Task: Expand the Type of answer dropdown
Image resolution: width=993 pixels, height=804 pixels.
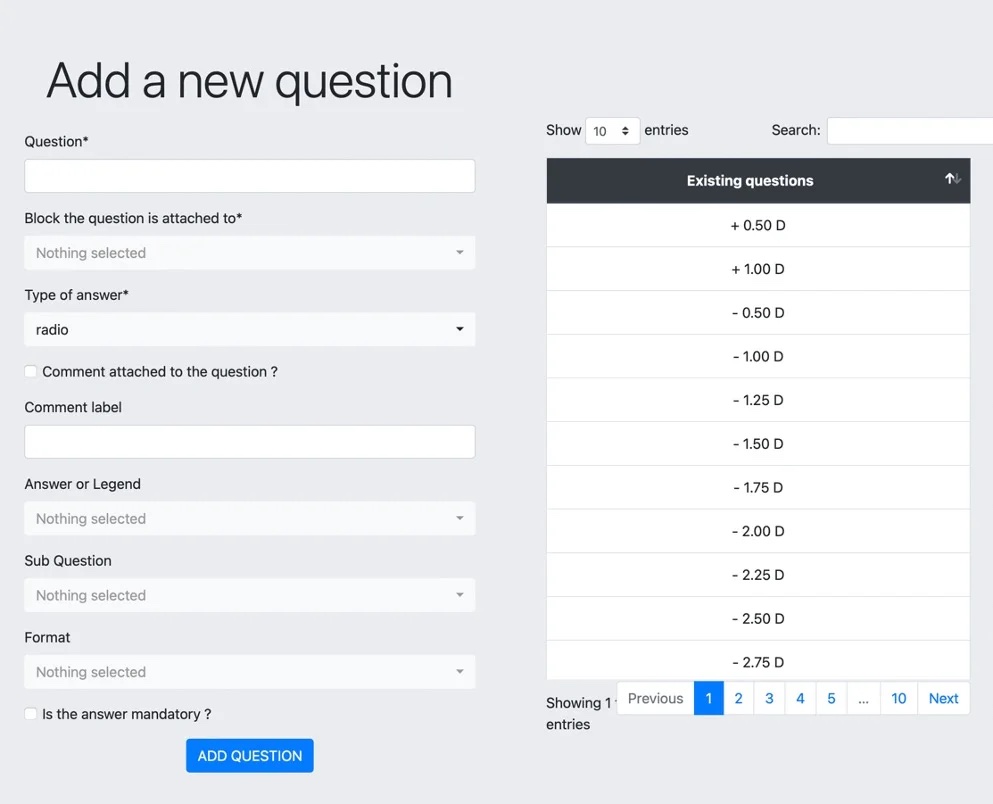Action: tap(249, 330)
